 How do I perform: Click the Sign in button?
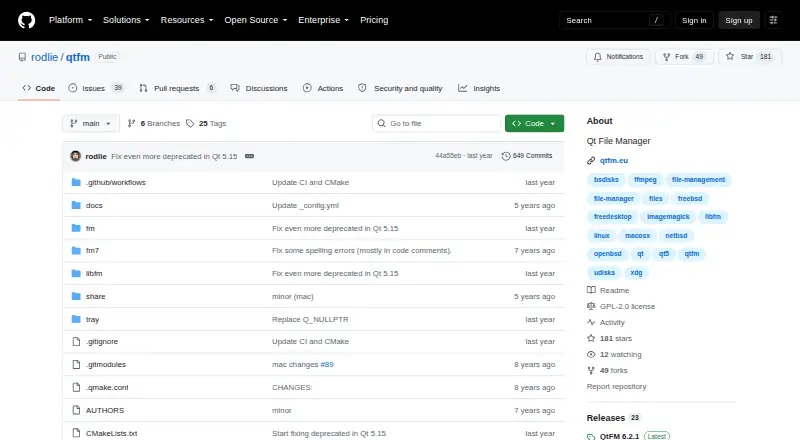pyautogui.click(x=694, y=20)
